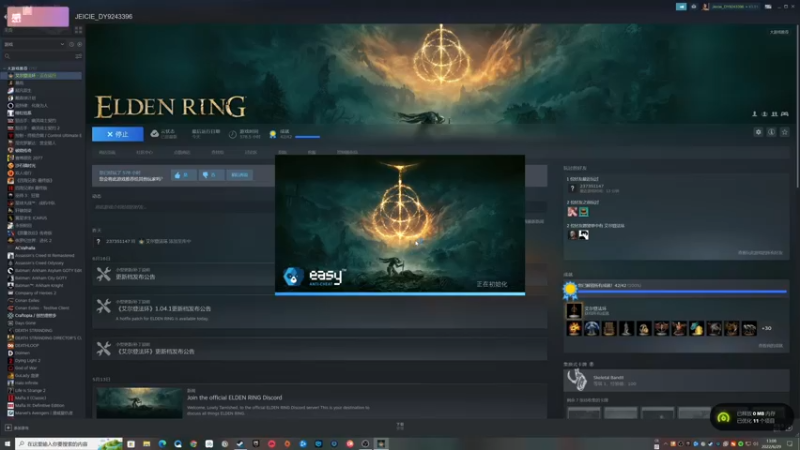The width and height of the screenshot is (800, 450).
Task: Add Elden Ring to favorites star
Action: point(785,132)
